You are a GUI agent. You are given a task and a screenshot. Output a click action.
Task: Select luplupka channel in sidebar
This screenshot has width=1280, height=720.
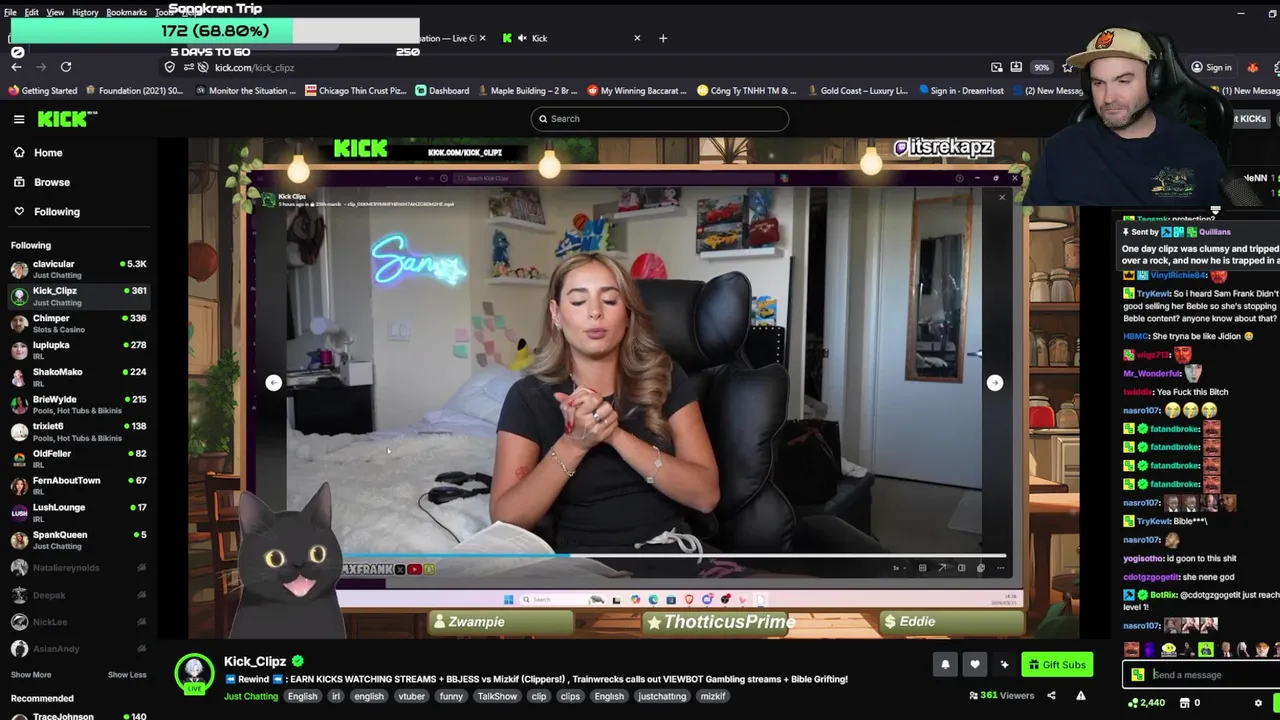tap(78, 350)
